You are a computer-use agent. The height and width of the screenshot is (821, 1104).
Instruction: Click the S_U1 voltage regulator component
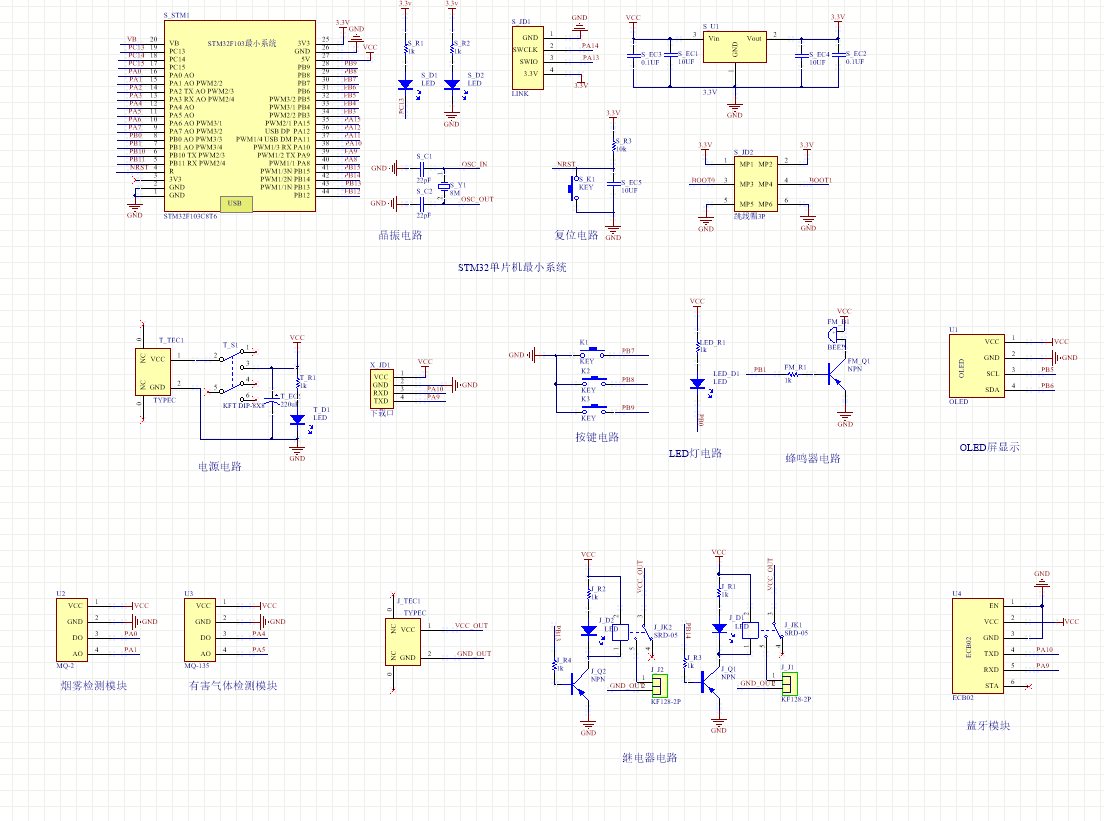[x=734, y=47]
